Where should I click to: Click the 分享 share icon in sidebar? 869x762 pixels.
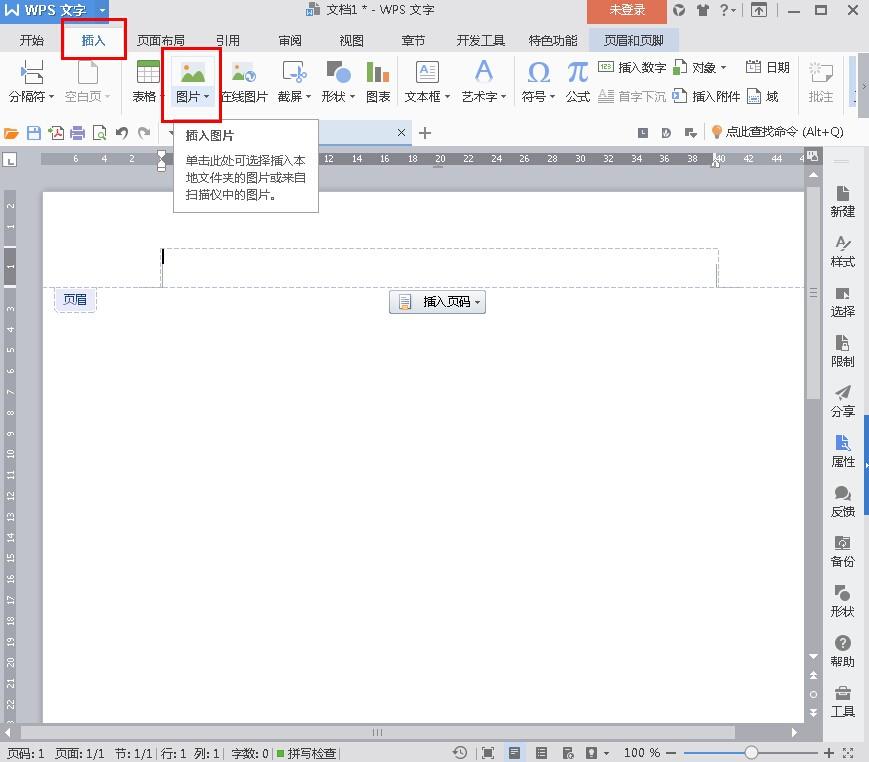[842, 401]
